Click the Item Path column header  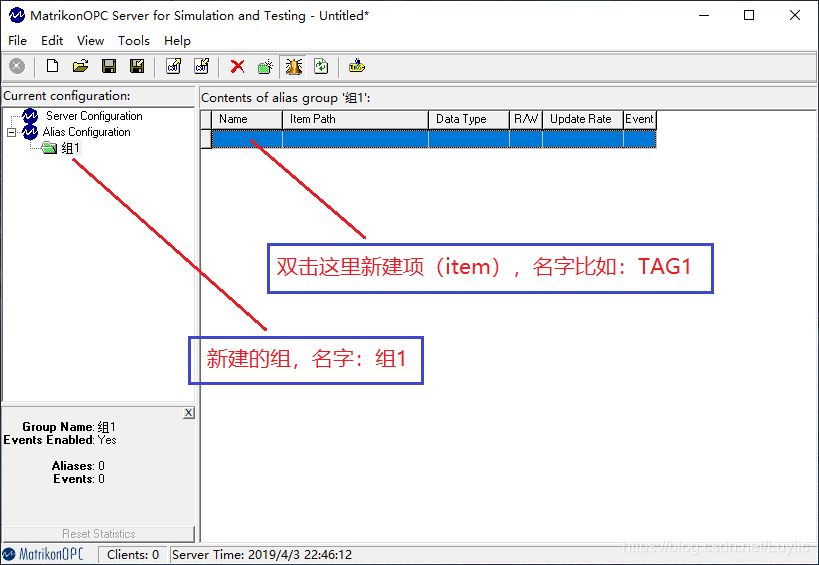(x=355, y=119)
